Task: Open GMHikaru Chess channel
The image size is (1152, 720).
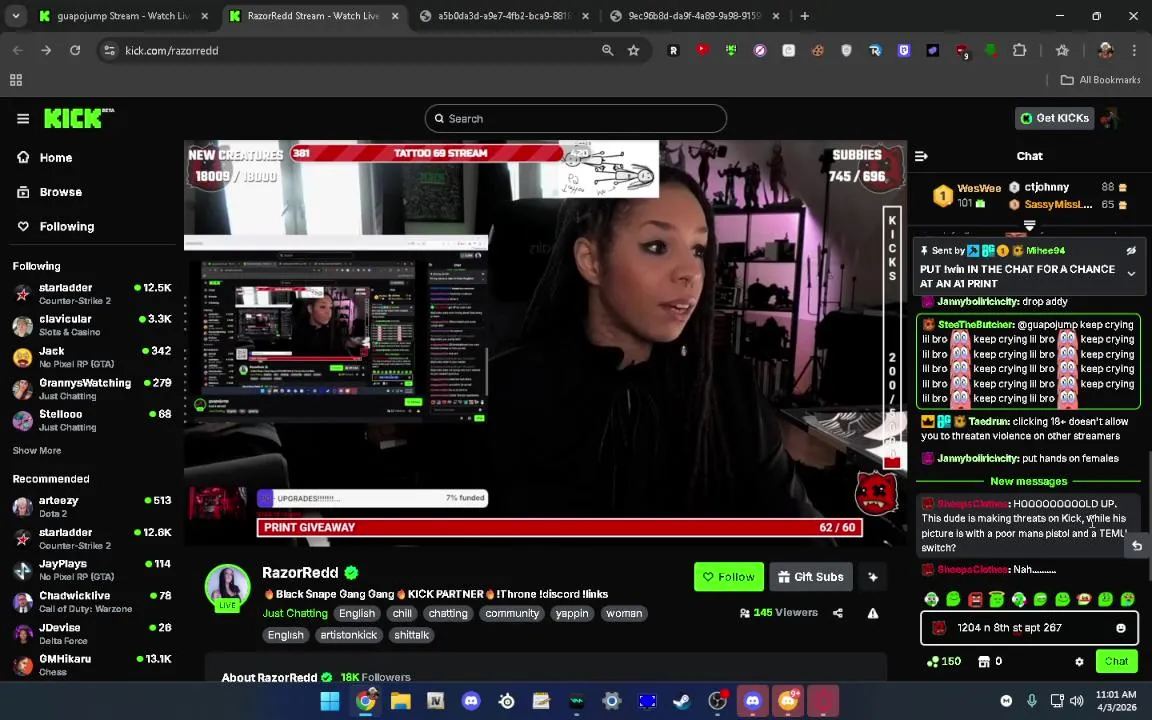Action: (x=92, y=665)
